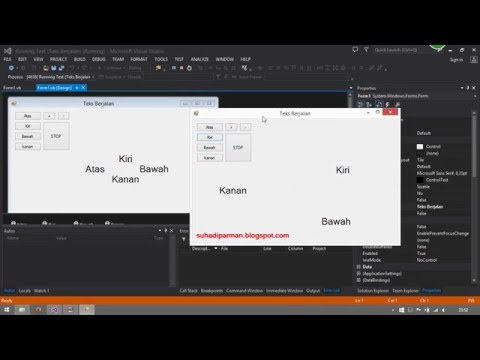Switch the Properties grid to Alphabetical view
The width and height of the screenshot is (480, 360).
coord(369,104)
